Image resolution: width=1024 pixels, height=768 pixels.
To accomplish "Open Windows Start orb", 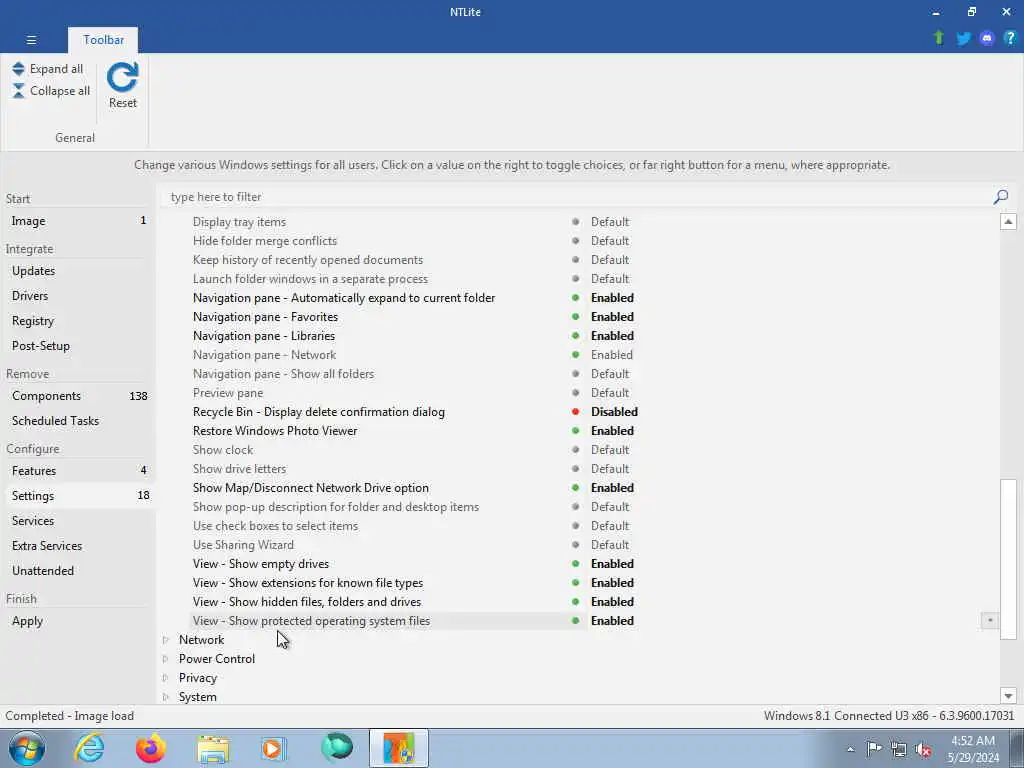I will coord(27,748).
